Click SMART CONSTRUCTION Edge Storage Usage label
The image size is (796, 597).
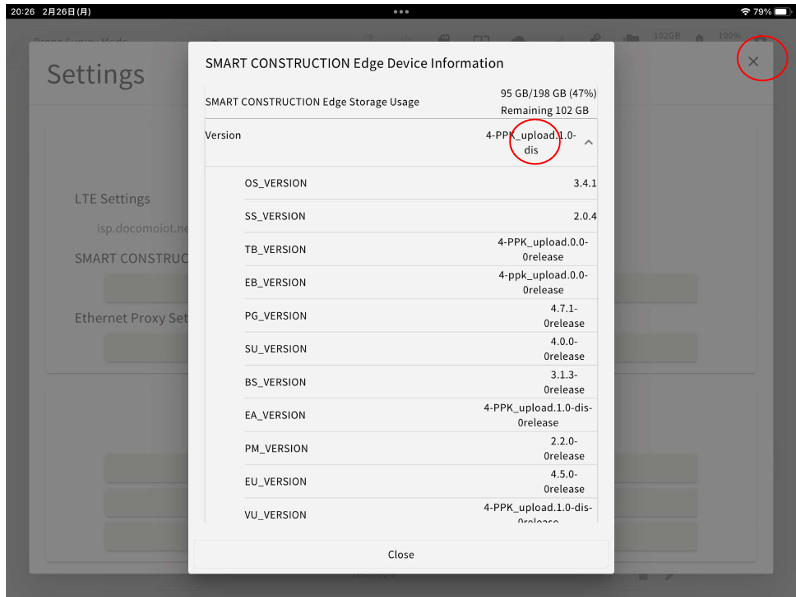[x=312, y=102]
